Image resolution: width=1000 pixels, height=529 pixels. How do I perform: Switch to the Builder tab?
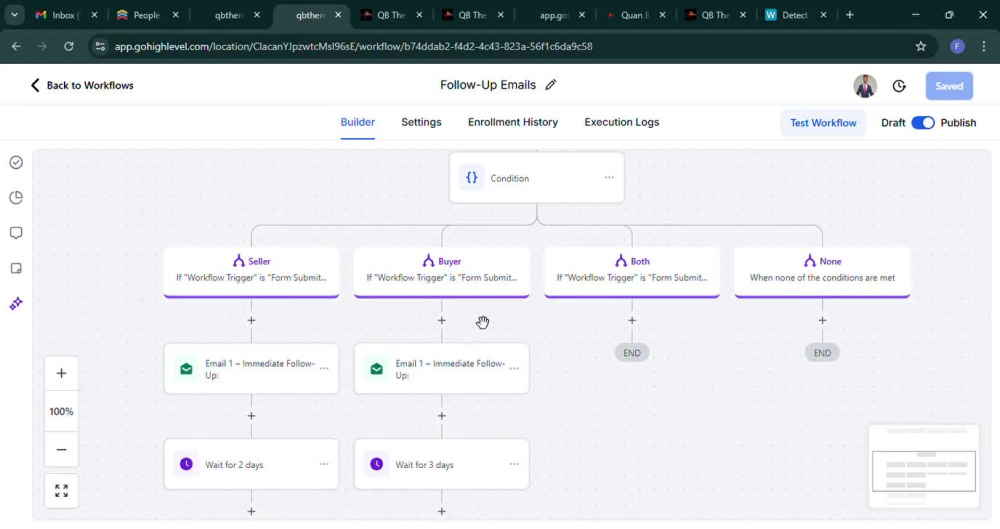[x=357, y=122]
